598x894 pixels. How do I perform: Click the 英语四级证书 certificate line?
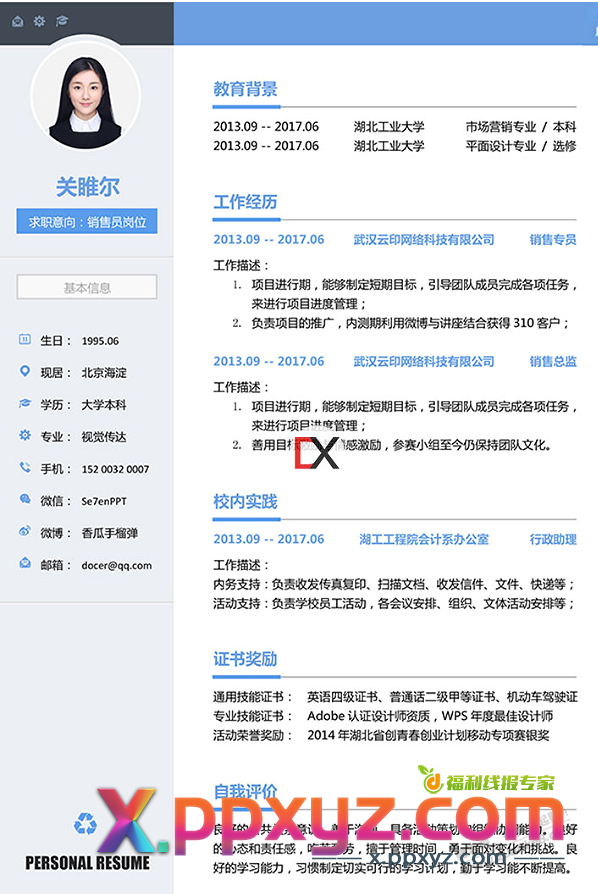click(442, 697)
